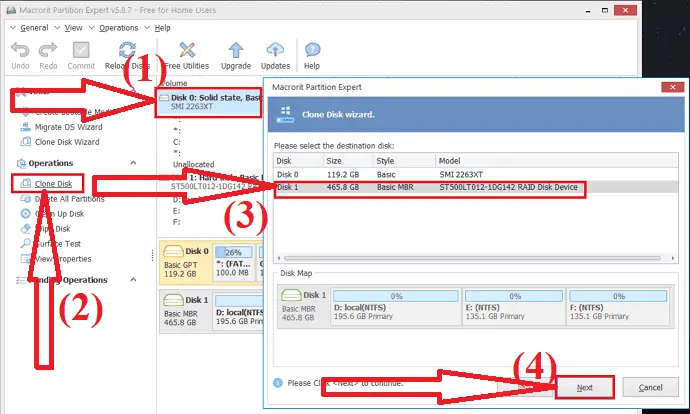The height and width of the screenshot is (414, 690).
Task: Click the Disk 1 icon in wizard Disk Map
Action: (x=291, y=295)
